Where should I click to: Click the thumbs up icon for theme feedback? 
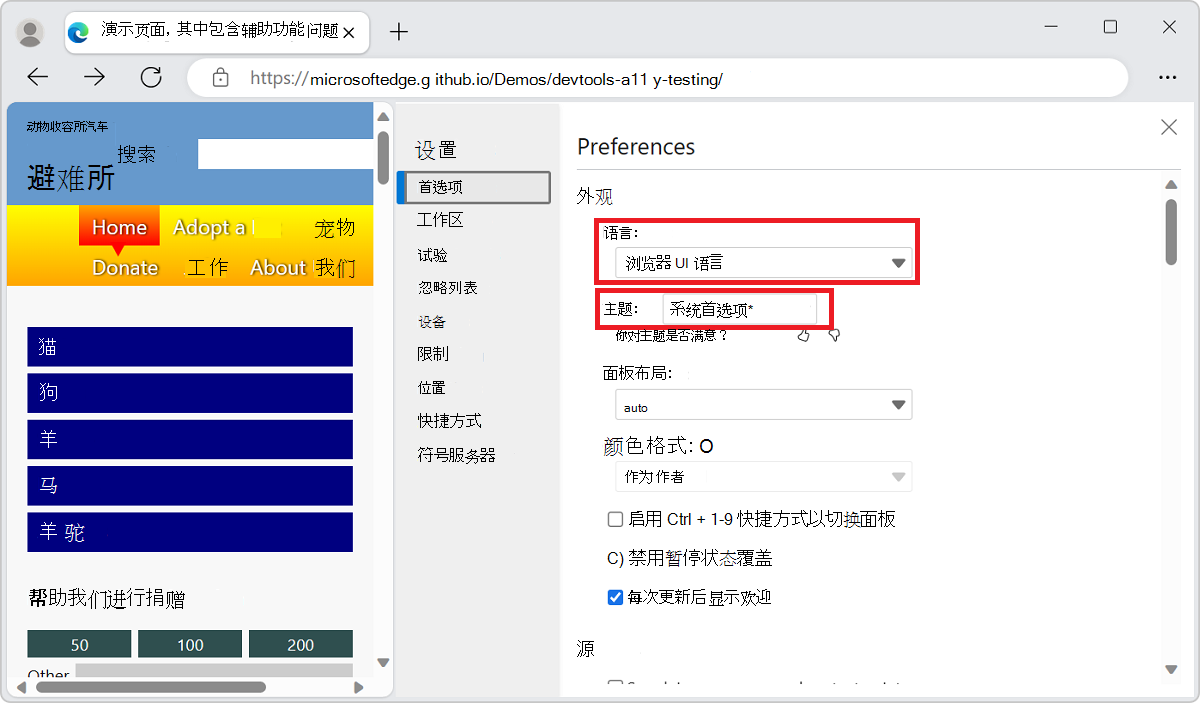[803, 335]
